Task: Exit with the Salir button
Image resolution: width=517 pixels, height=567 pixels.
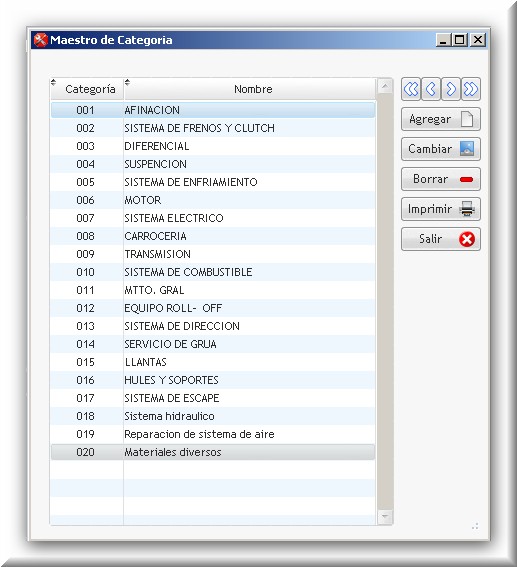Action: tap(441, 239)
